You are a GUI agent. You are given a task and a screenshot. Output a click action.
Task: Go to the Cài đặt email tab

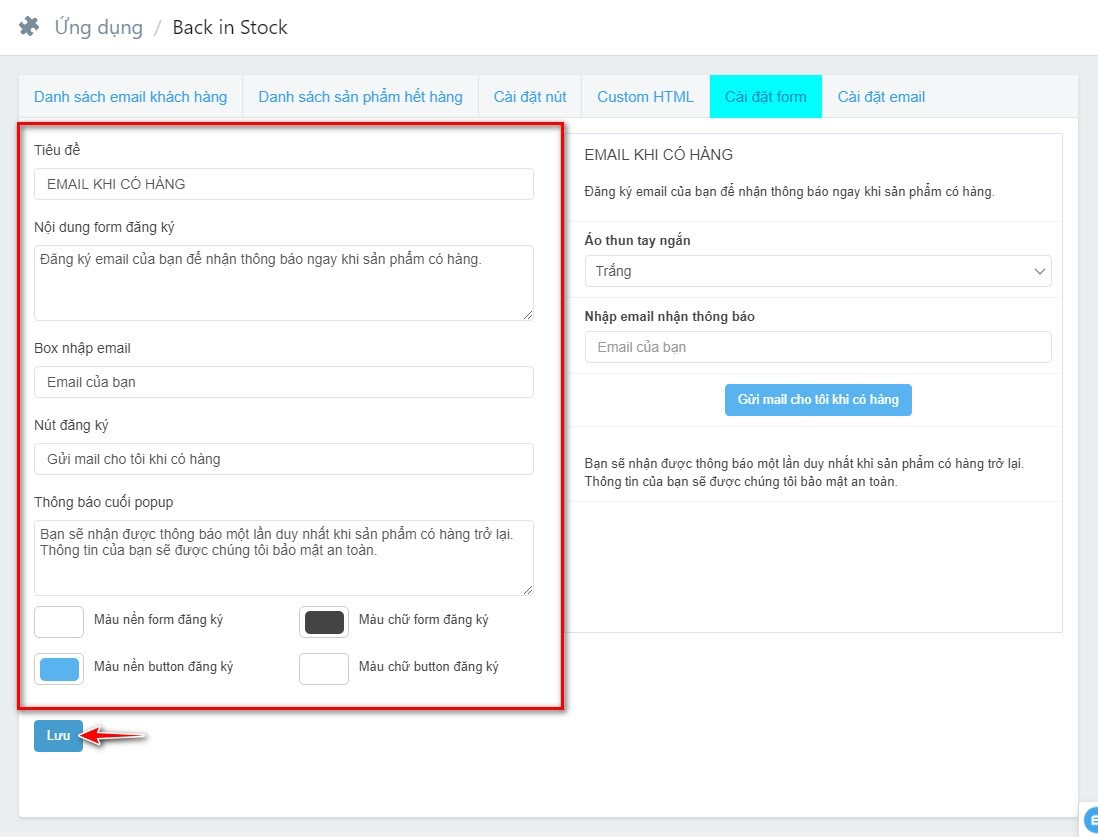[881, 97]
